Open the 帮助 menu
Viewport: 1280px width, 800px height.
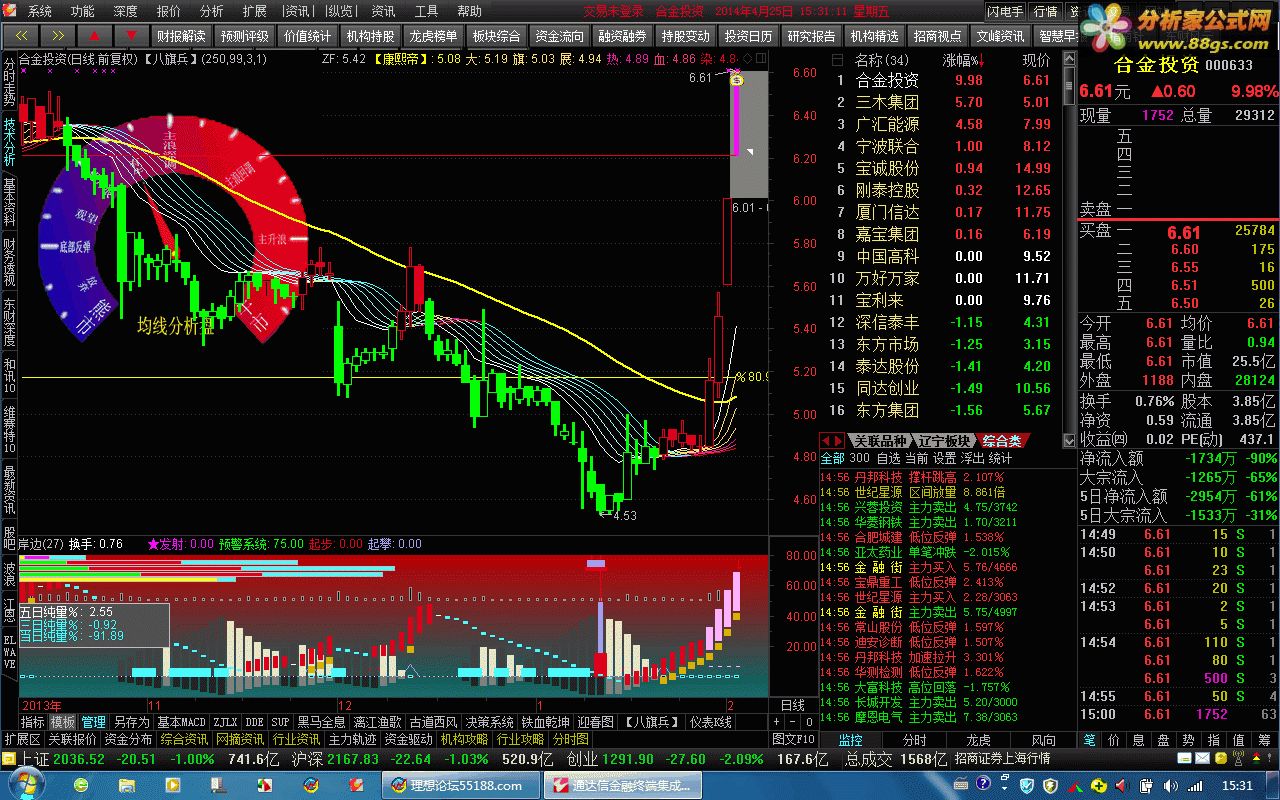(470, 11)
